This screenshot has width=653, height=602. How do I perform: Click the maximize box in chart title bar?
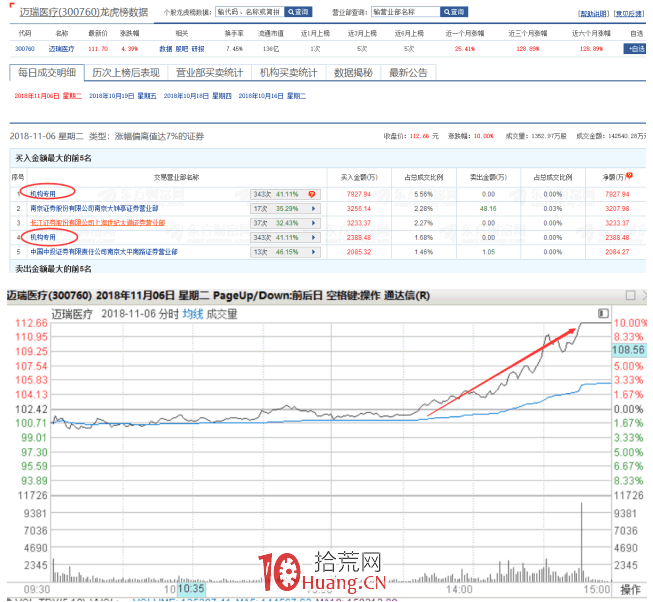(631, 296)
